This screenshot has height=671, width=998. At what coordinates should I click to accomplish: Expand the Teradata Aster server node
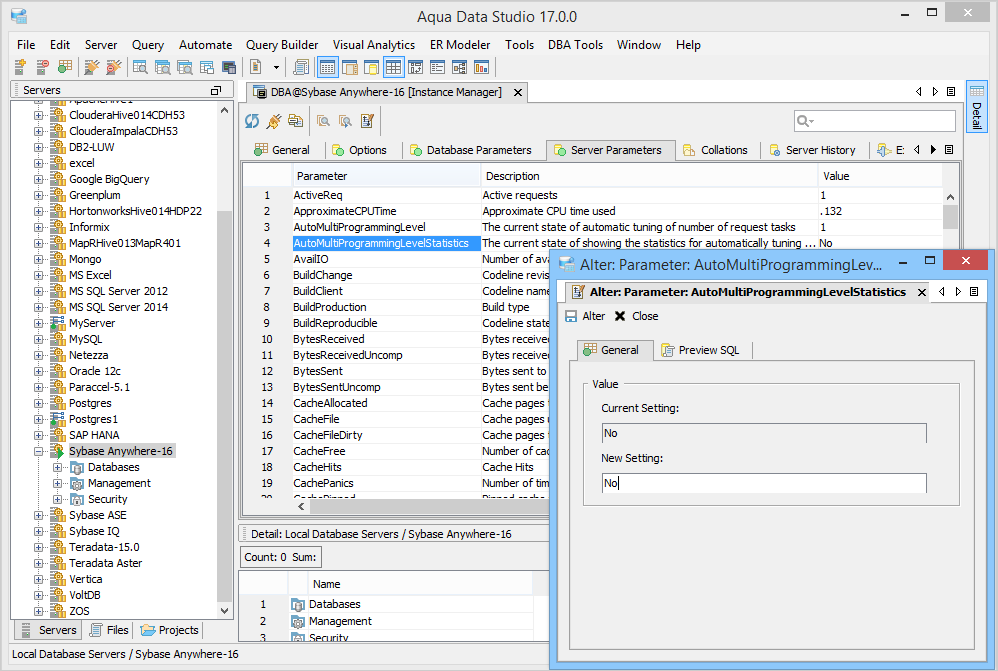tap(38, 563)
